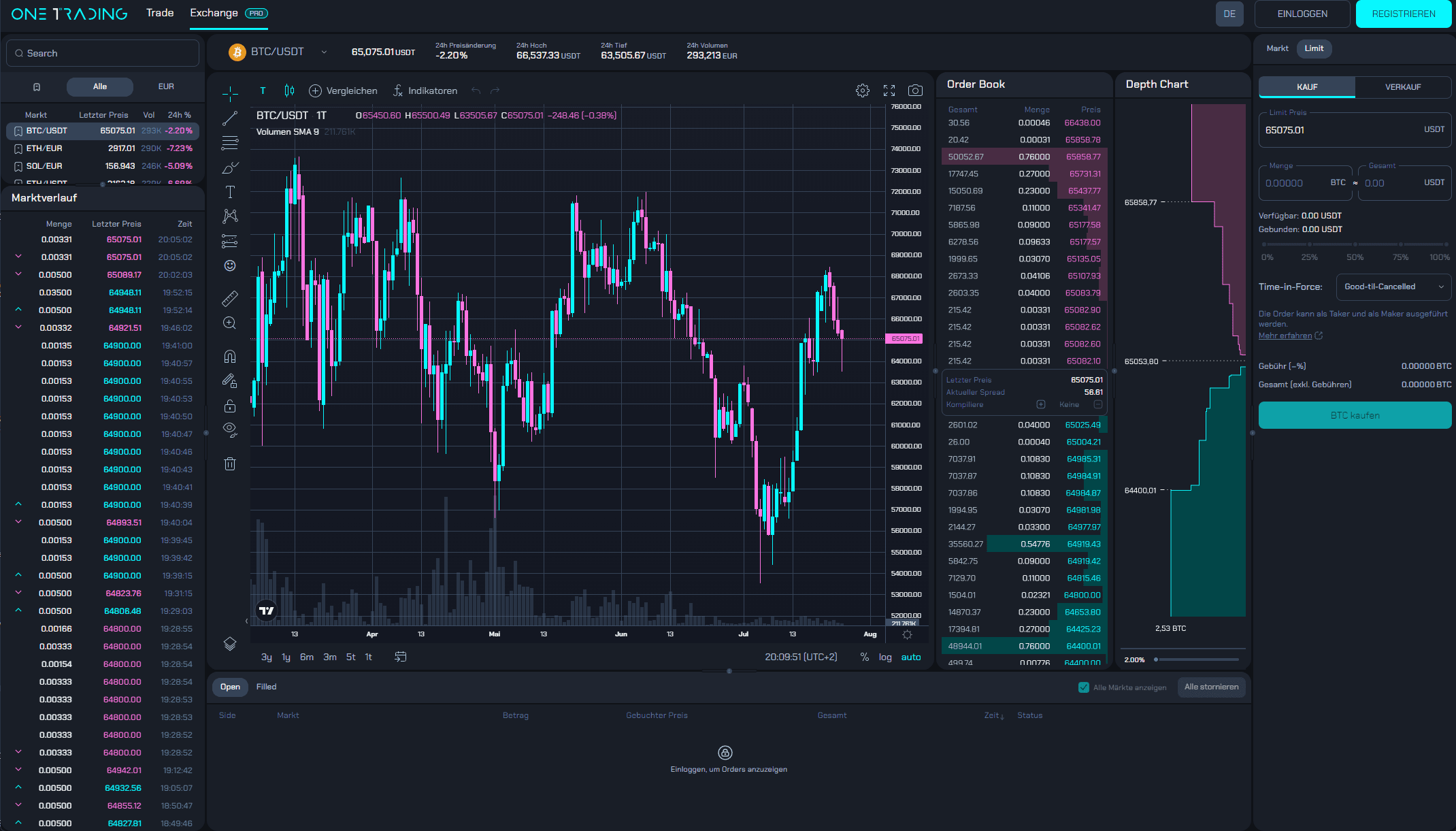The height and width of the screenshot is (831, 1456).
Task: Open the go to date picker
Action: coord(401,657)
